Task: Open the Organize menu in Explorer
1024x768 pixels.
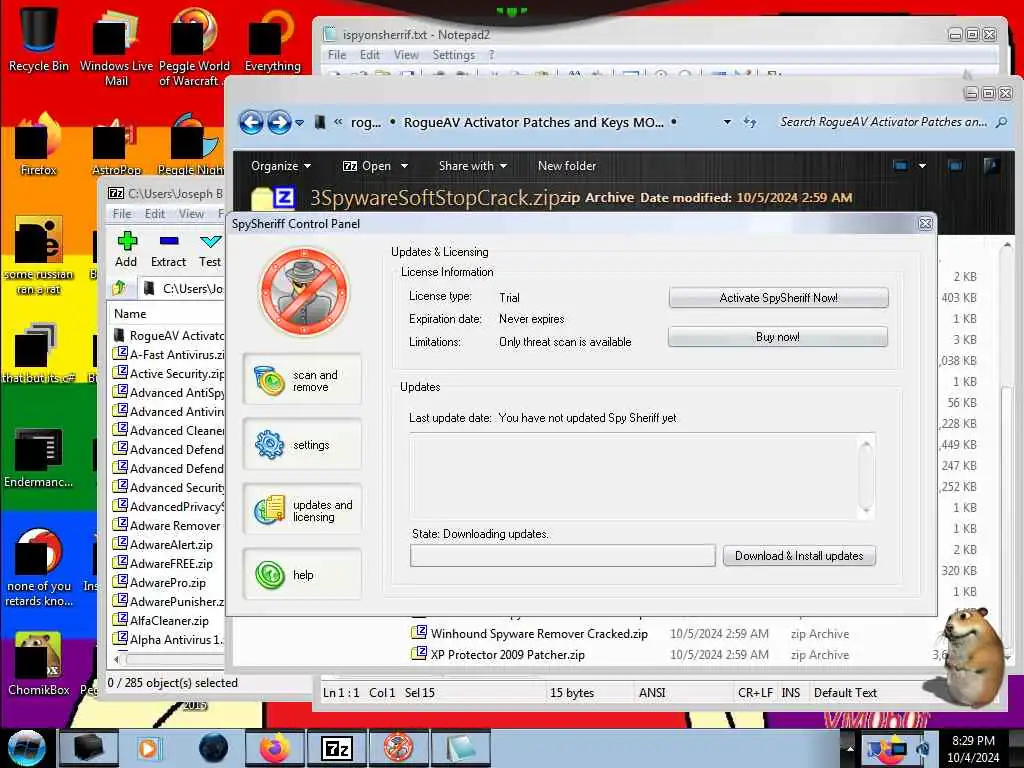Action: [281, 166]
